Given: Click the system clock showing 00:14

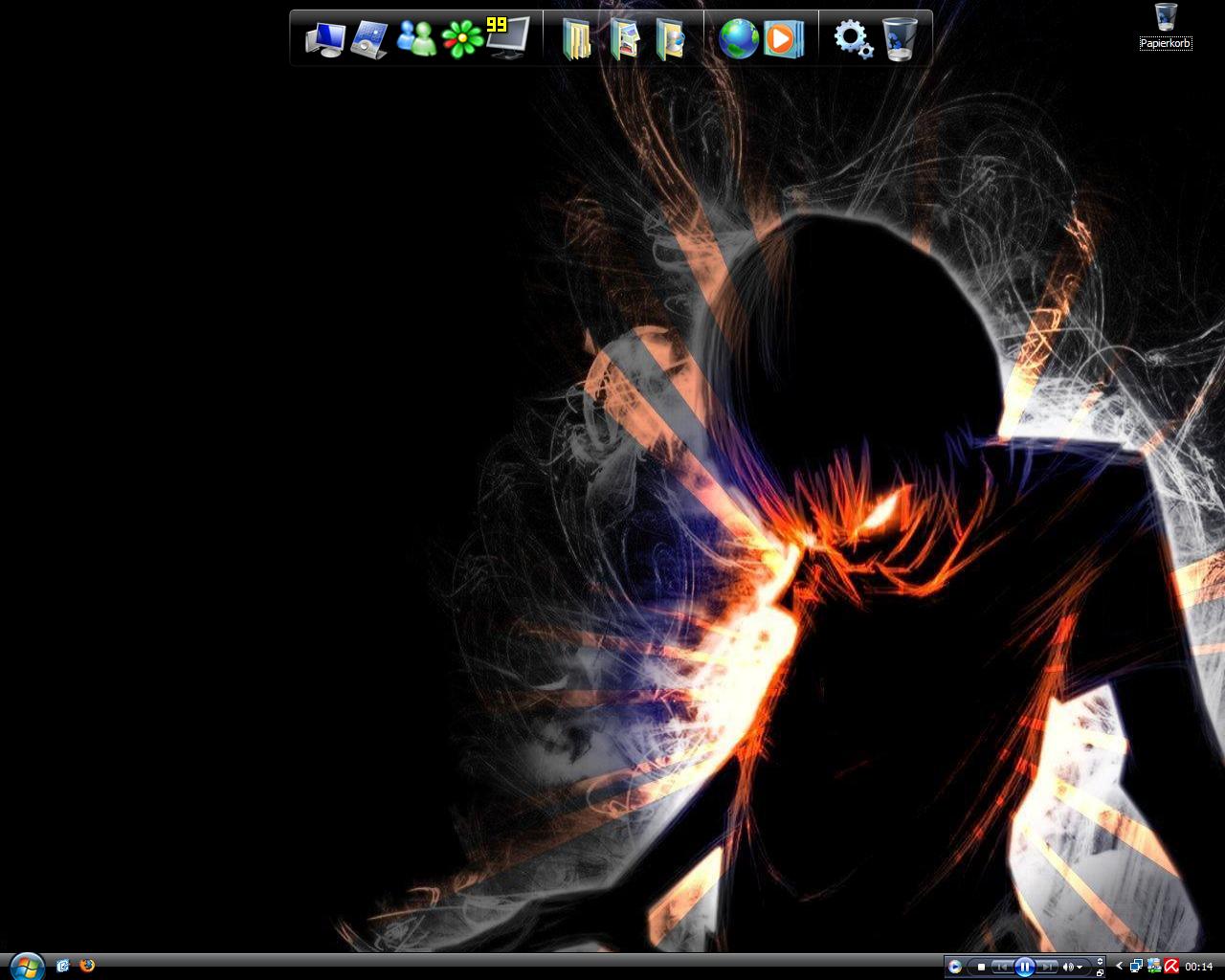Looking at the screenshot, I should pos(1198,967).
